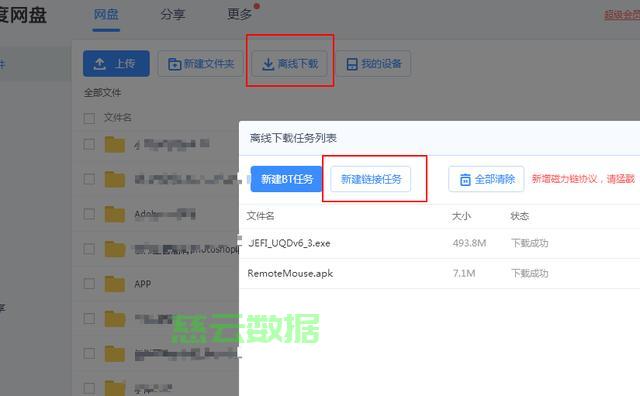Click the first folder icon in the list
Viewport: 640px width, 396px height.
point(115,144)
